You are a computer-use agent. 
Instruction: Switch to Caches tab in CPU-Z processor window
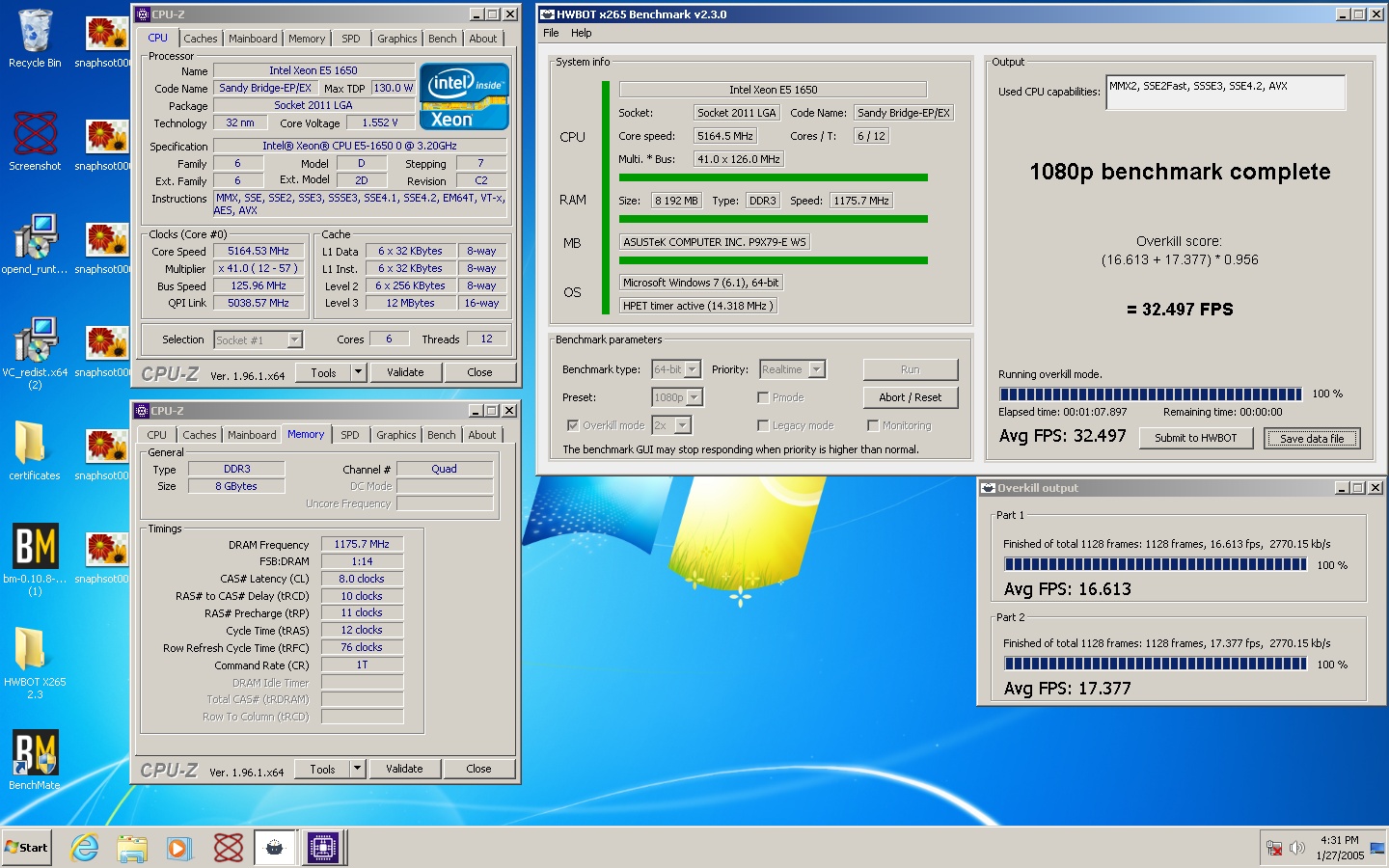[x=201, y=39]
